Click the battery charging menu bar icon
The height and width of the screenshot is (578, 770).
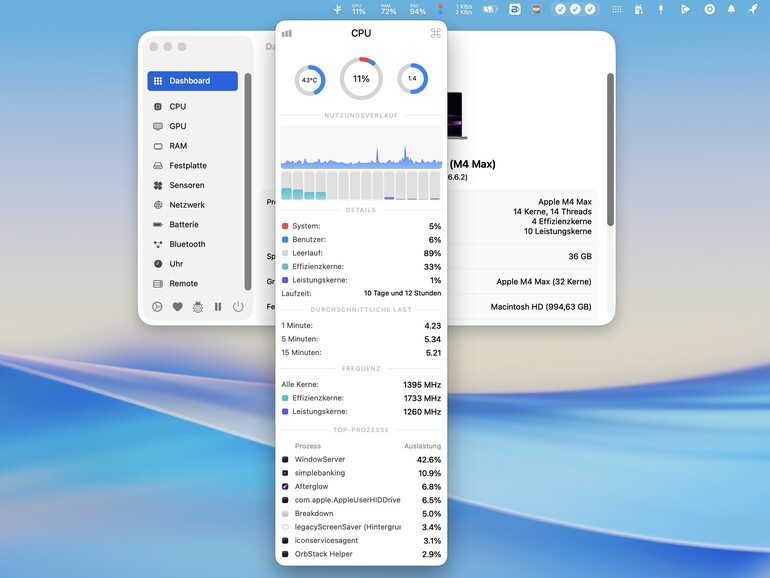(490, 9)
